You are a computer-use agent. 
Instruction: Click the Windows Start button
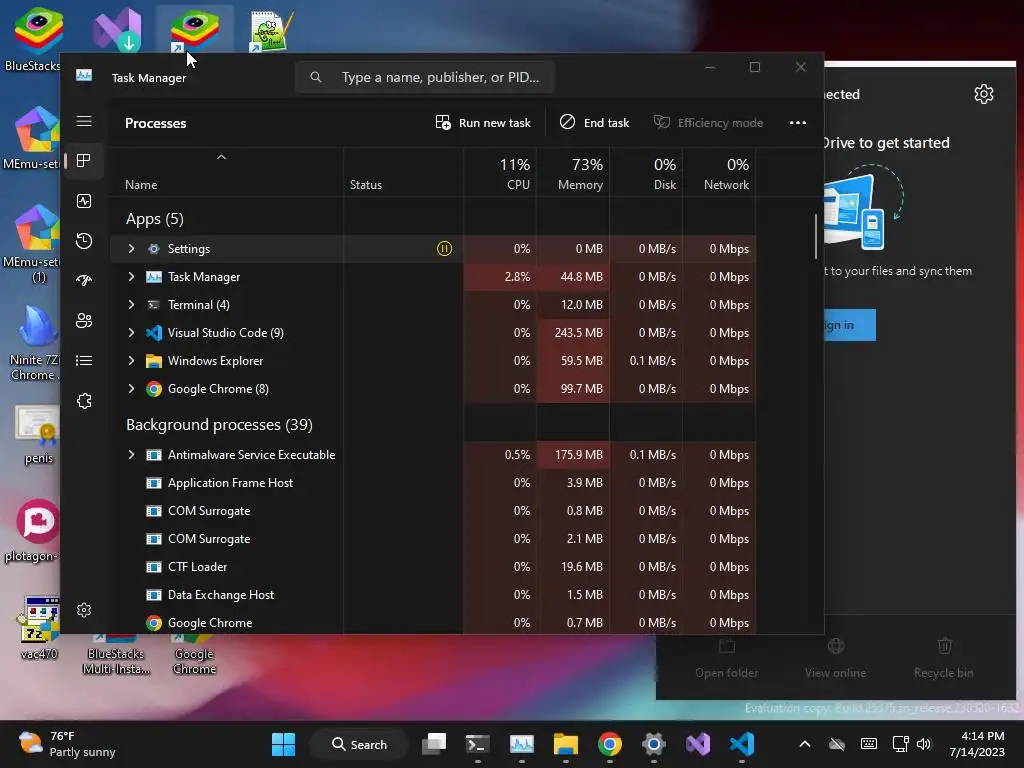click(283, 744)
